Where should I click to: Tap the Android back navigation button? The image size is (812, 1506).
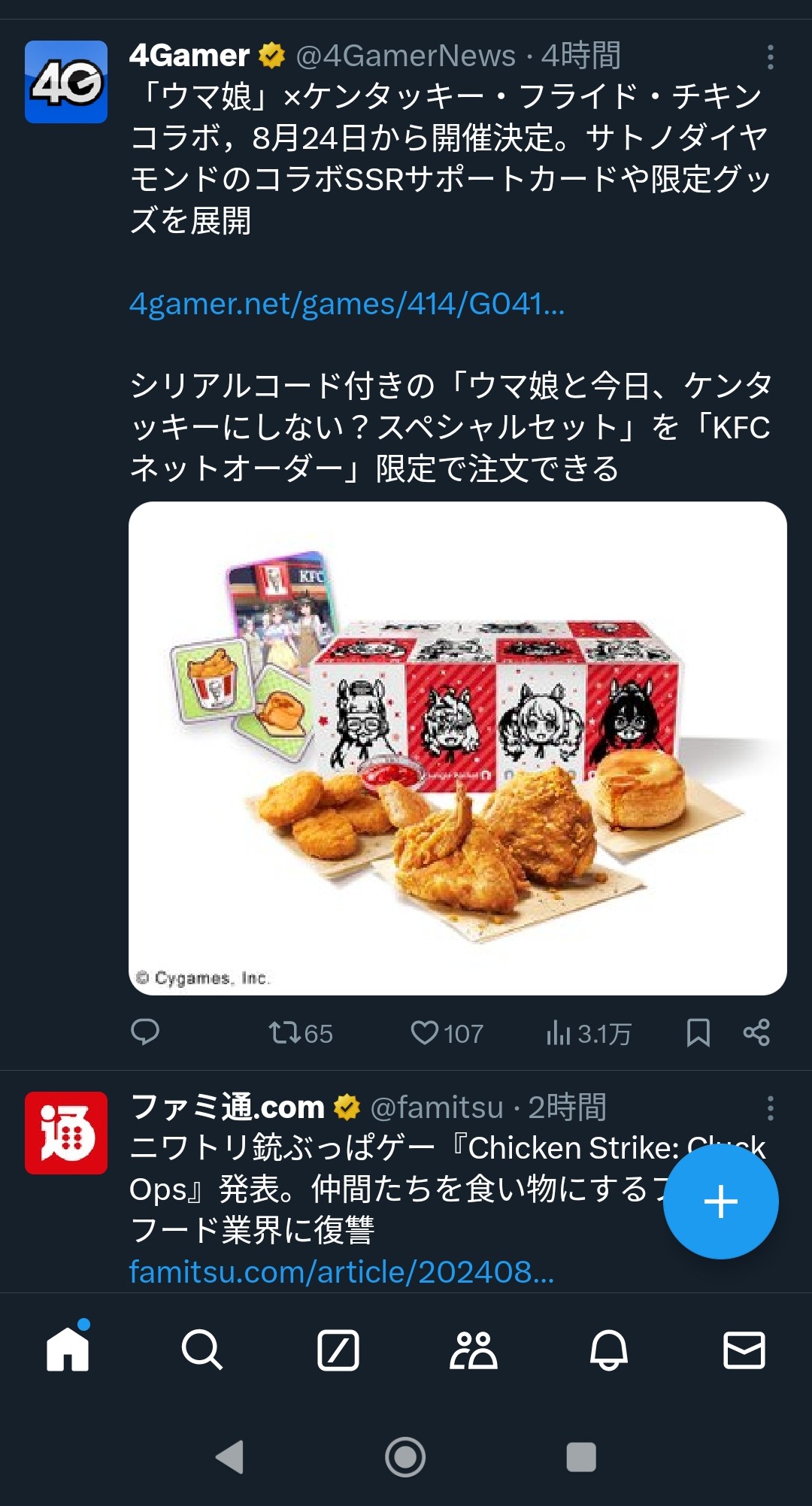click(x=230, y=1456)
